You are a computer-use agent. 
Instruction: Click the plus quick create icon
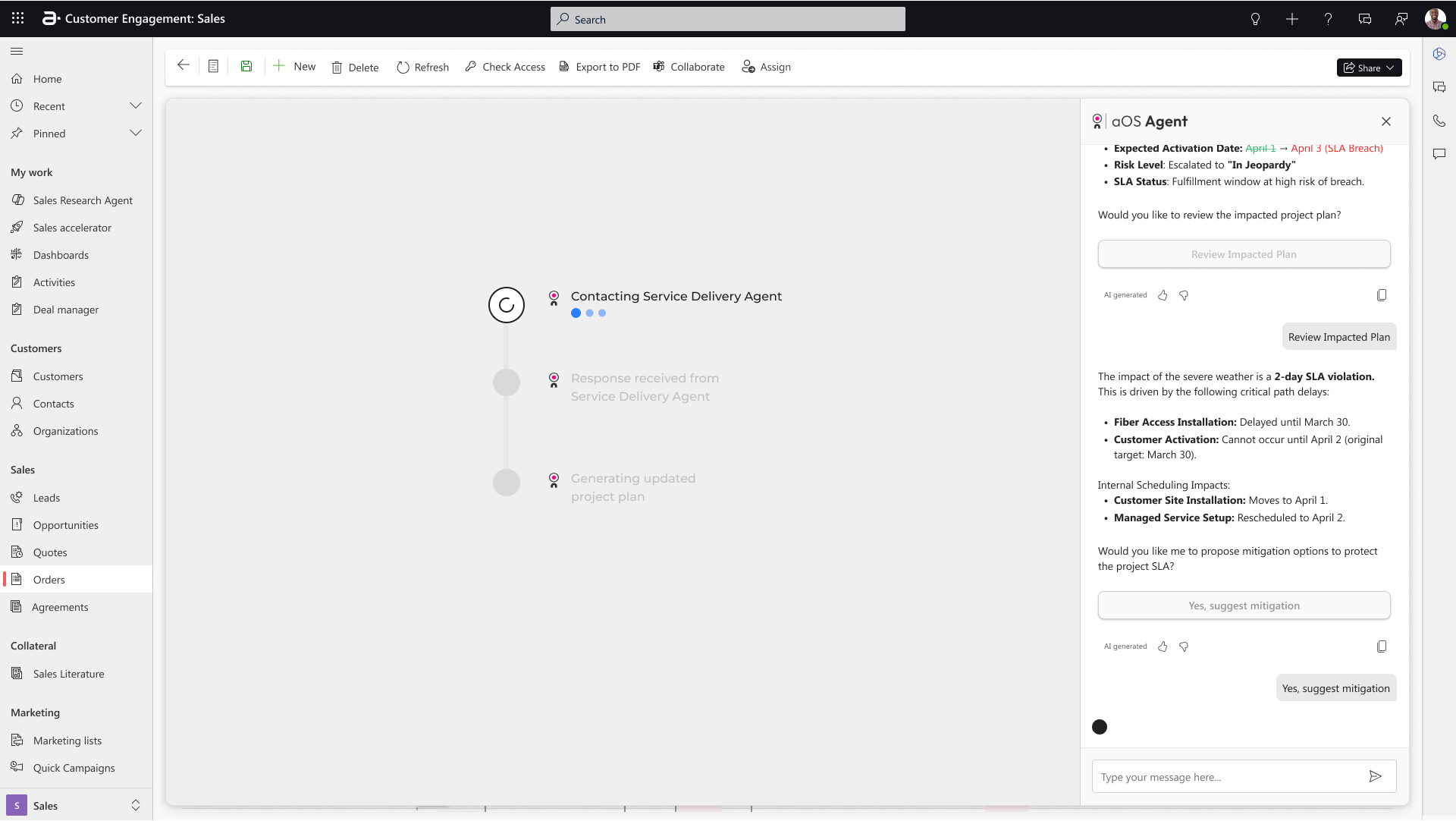click(1291, 19)
